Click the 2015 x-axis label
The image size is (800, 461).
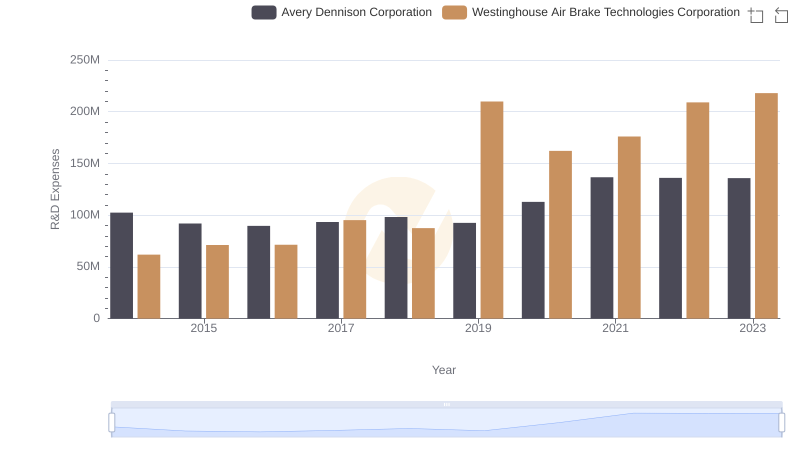[x=204, y=328]
